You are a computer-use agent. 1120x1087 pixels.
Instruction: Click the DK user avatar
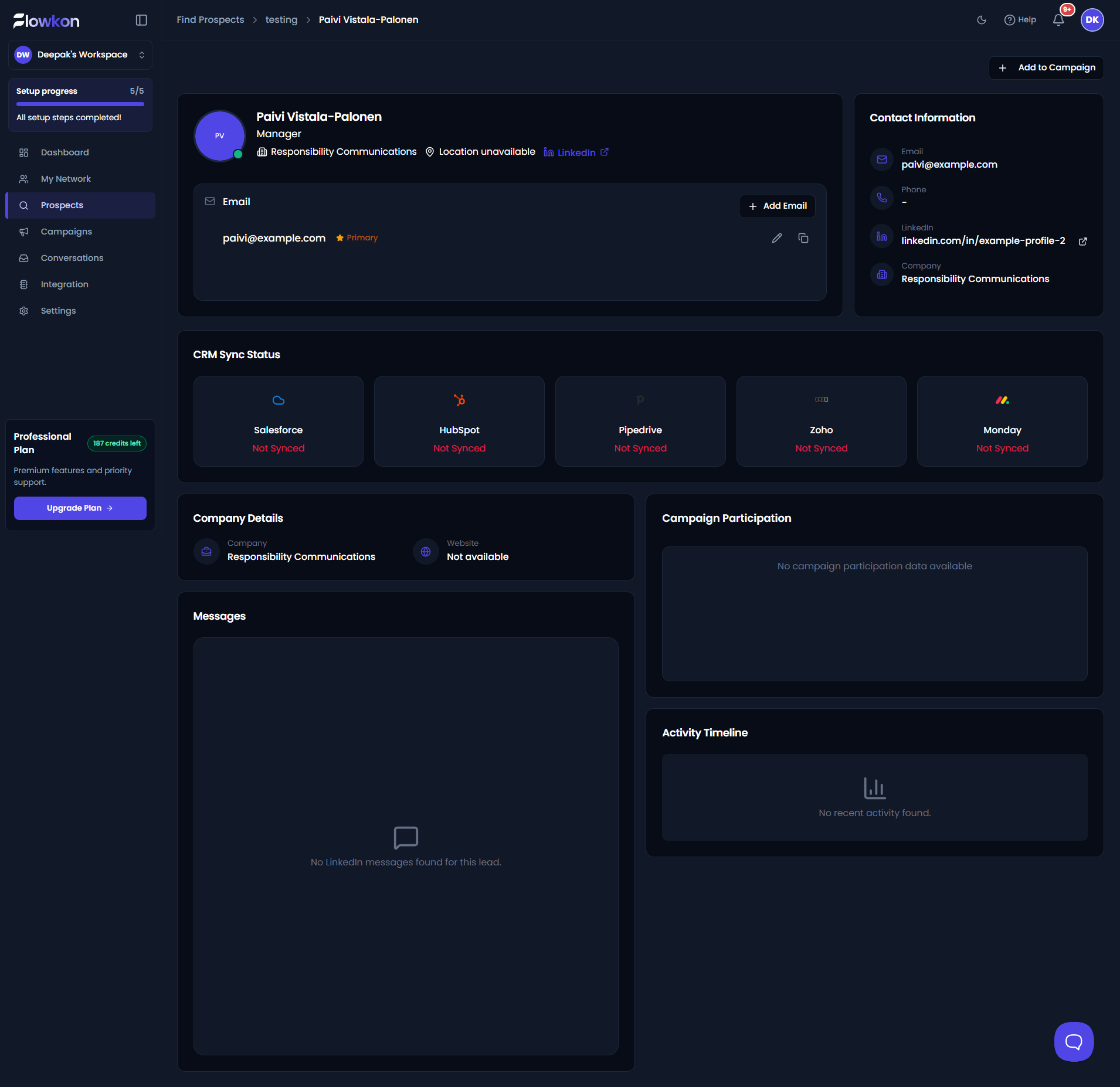(x=1092, y=20)
